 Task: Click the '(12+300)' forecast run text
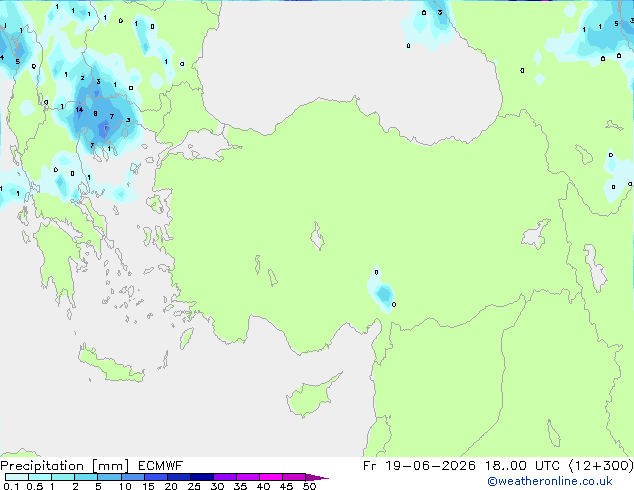[x=601, y=466]
